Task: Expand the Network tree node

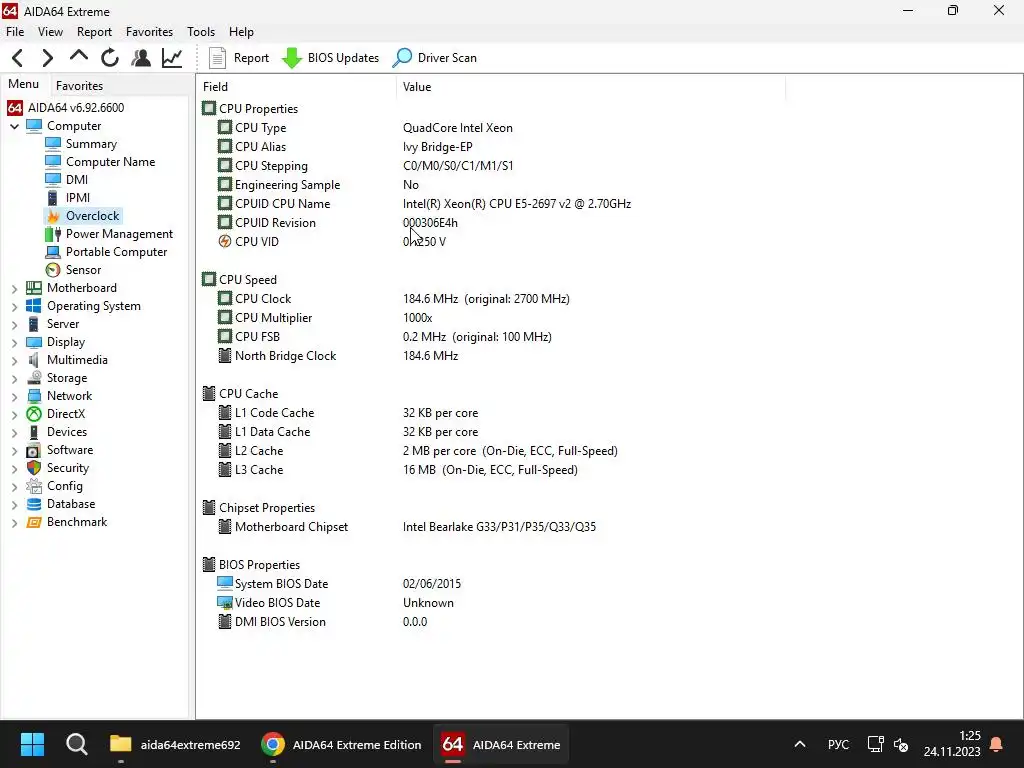Action: pos(14,396)
